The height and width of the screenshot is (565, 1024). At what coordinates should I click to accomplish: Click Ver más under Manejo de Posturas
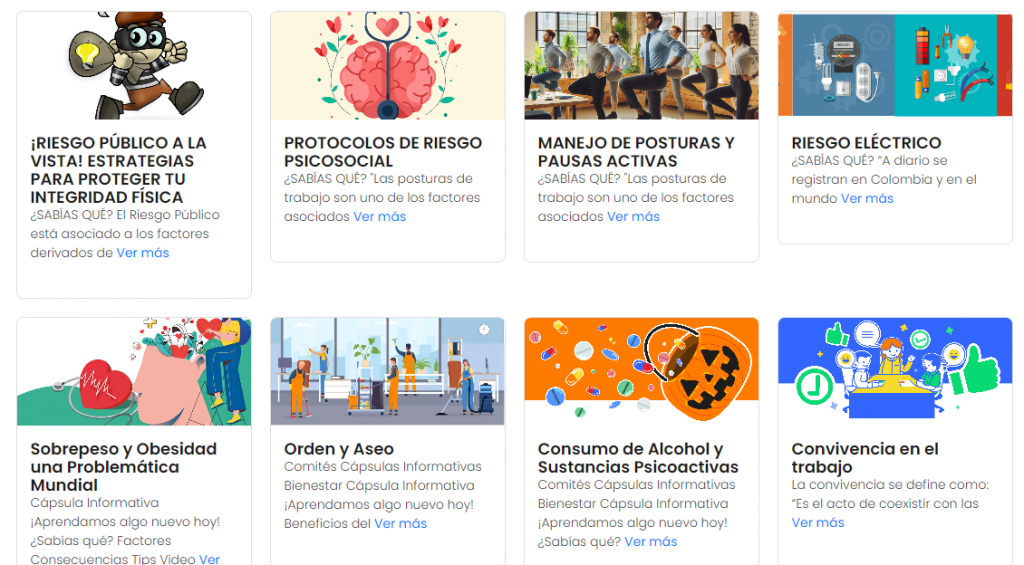click(633, 216)
